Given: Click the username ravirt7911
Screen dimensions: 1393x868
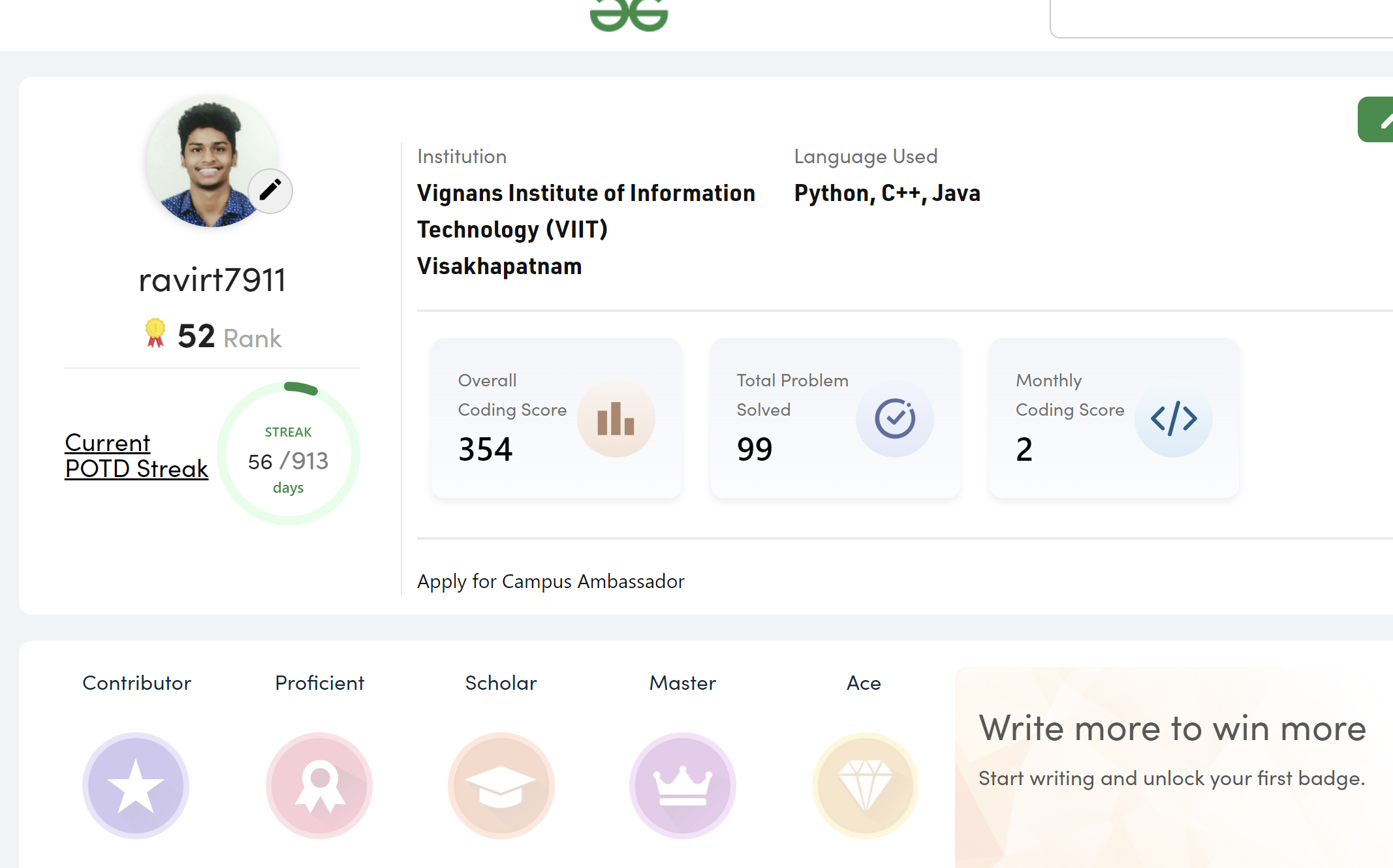Looking at the screenshot, I should click(212, 280).
